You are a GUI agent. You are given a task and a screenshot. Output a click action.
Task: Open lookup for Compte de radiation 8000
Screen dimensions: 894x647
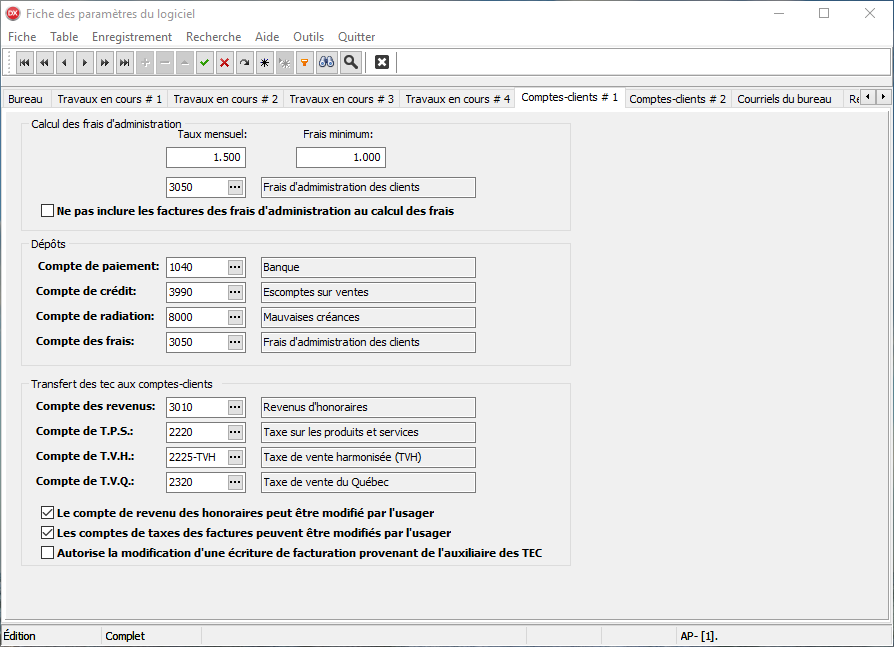(235, 317)
